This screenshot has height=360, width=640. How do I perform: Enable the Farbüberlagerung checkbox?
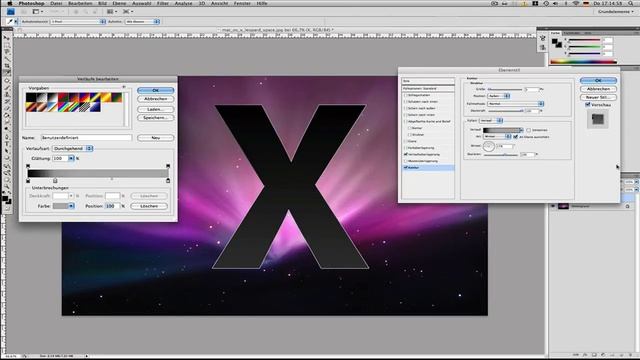pyautogui.click(x=406, y=148)
